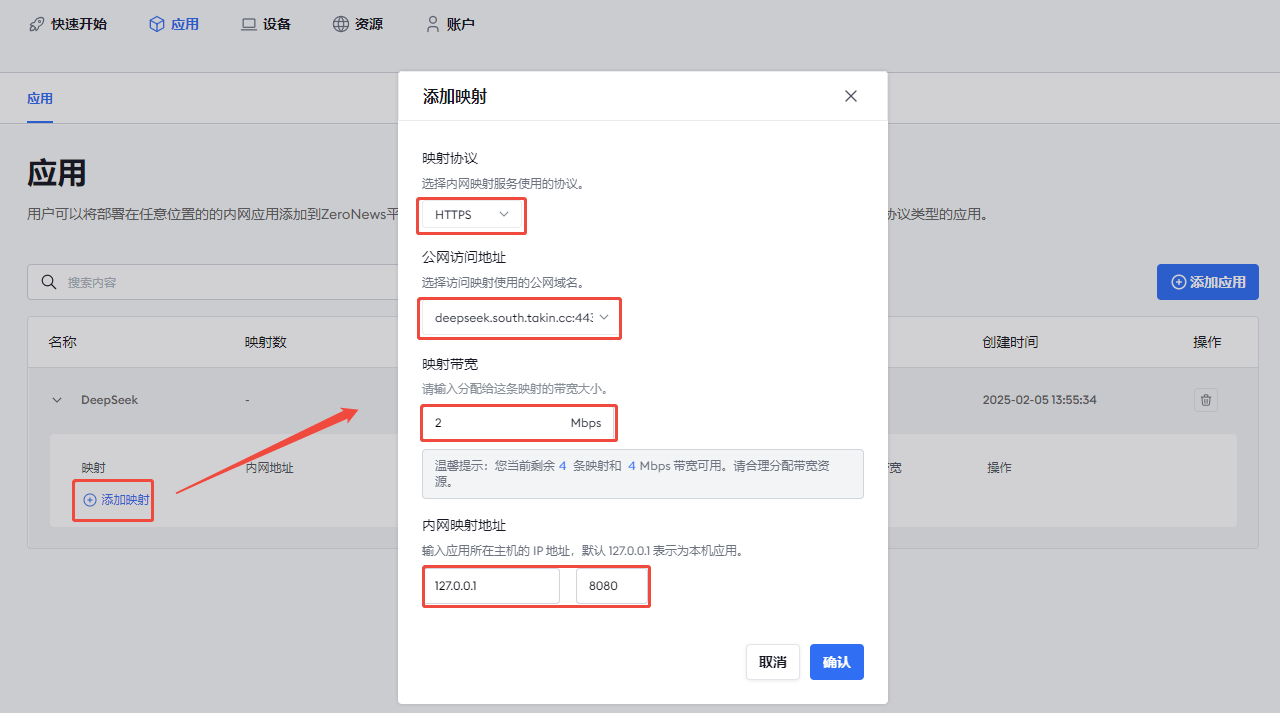Open the 快速开始 navigation item
The width and height of the screenshot is (1280, 713).
[67, 24]
